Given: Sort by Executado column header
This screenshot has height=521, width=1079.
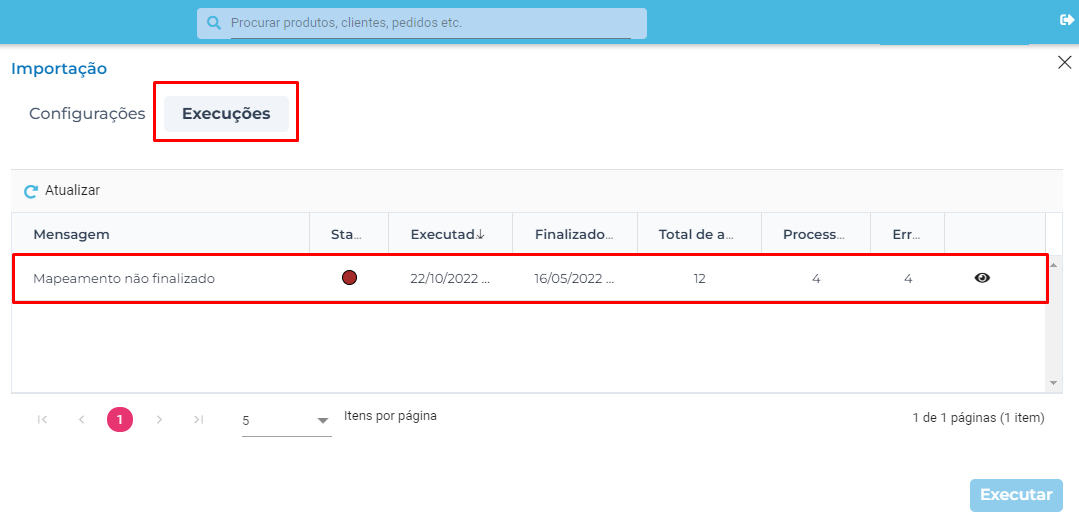Looking at the screenshot, I should click(x=448, y=234).
